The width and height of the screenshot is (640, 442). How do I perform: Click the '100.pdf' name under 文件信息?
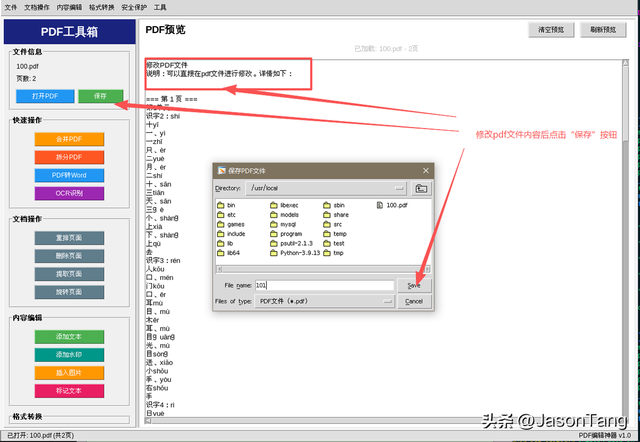(x=27, y=66)
